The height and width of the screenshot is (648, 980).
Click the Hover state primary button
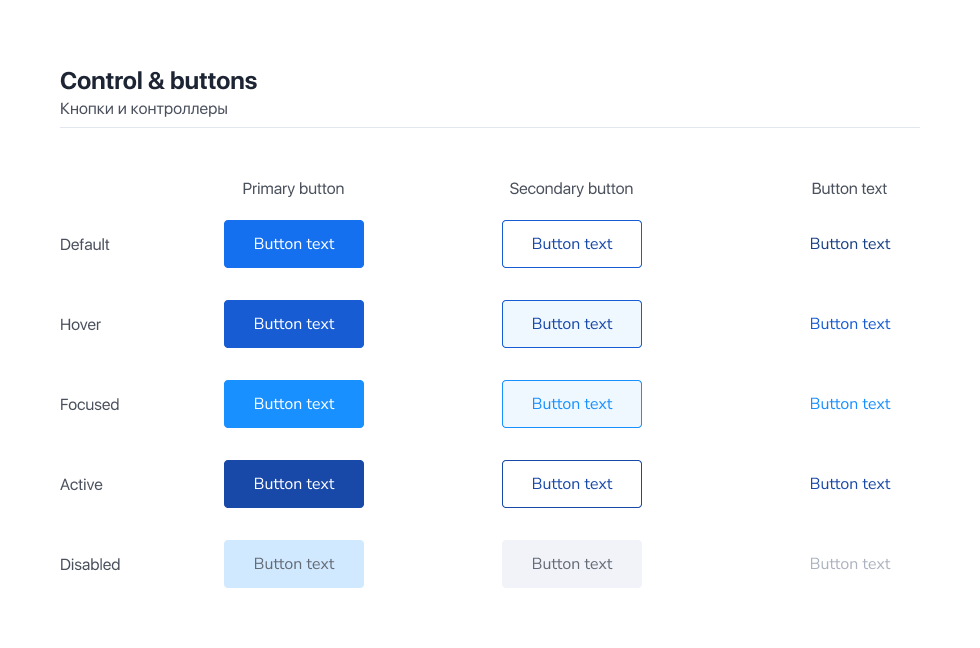pos(294,324)
